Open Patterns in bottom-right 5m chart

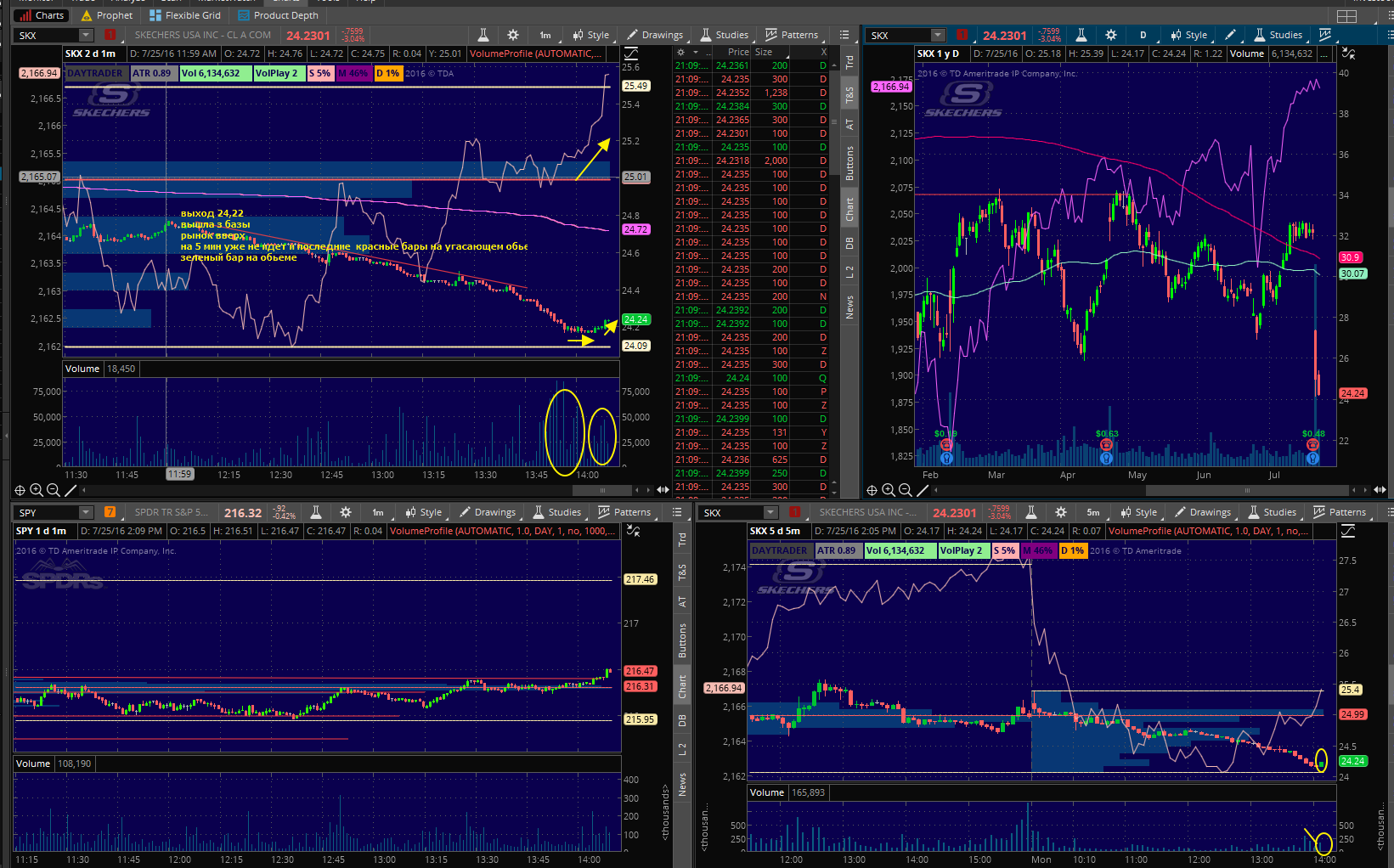point(1340,512)
